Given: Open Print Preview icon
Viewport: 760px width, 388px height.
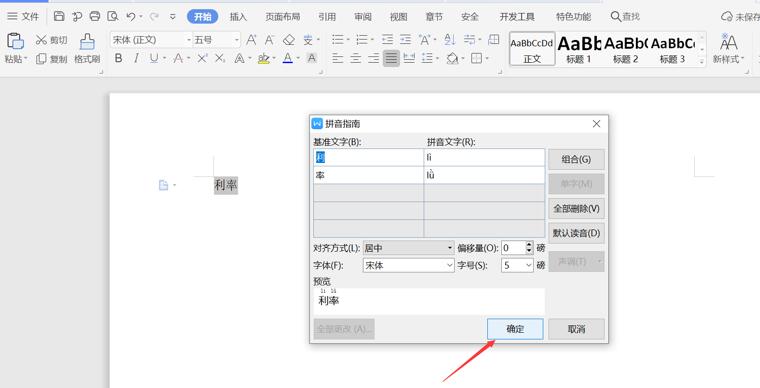Looking at the screenshot, I should pos(112,16).
